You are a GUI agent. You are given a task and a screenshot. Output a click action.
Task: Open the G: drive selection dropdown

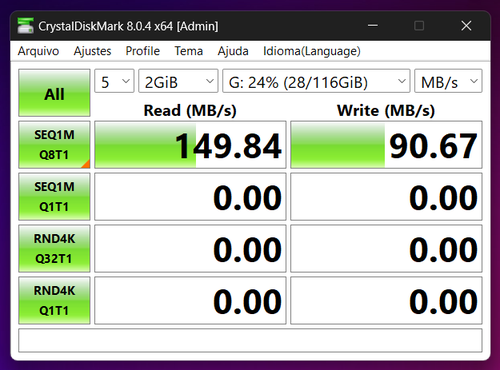[x=316, y=81]
